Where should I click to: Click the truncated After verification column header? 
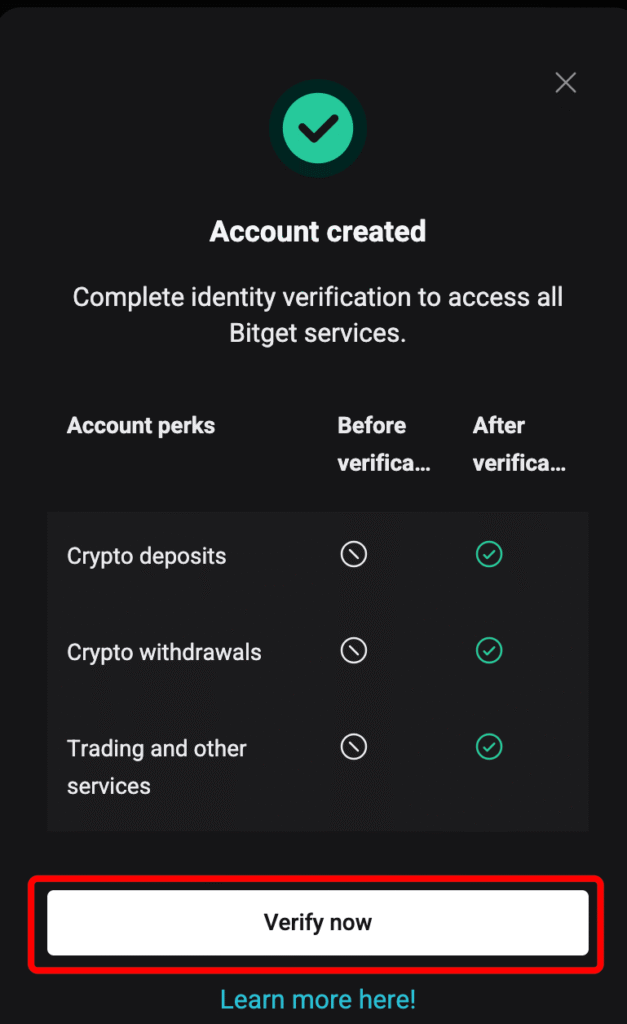point(519,444)
